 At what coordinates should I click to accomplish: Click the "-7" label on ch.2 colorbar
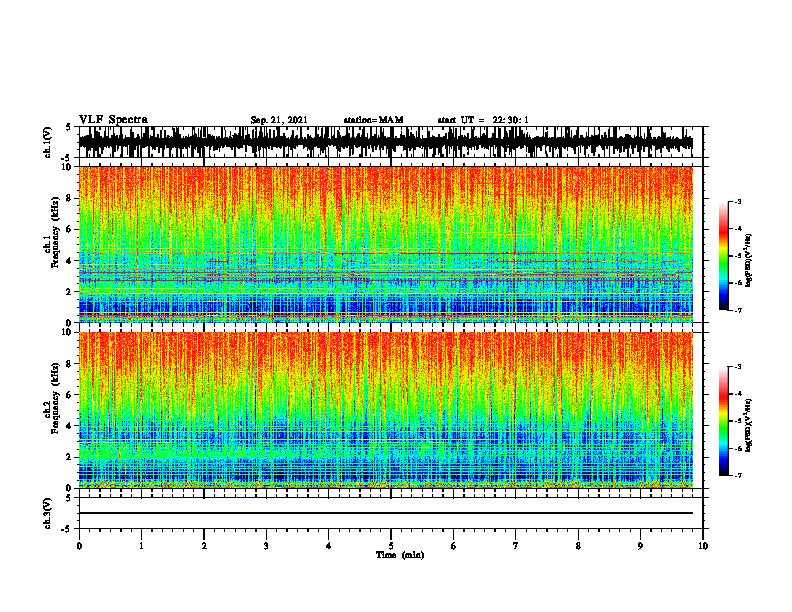(737, 475)
